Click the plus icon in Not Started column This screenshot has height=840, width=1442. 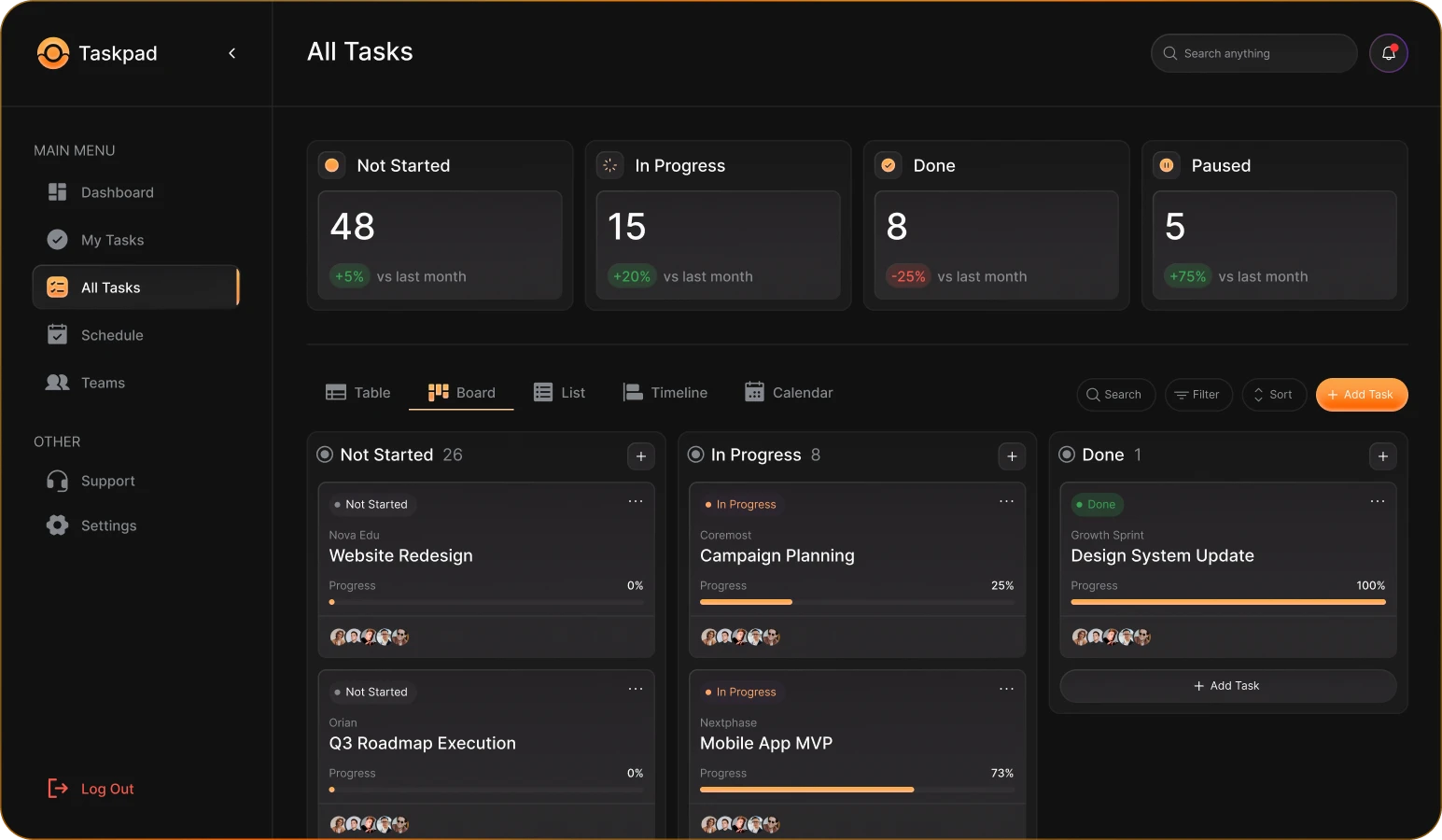[640, 455]
